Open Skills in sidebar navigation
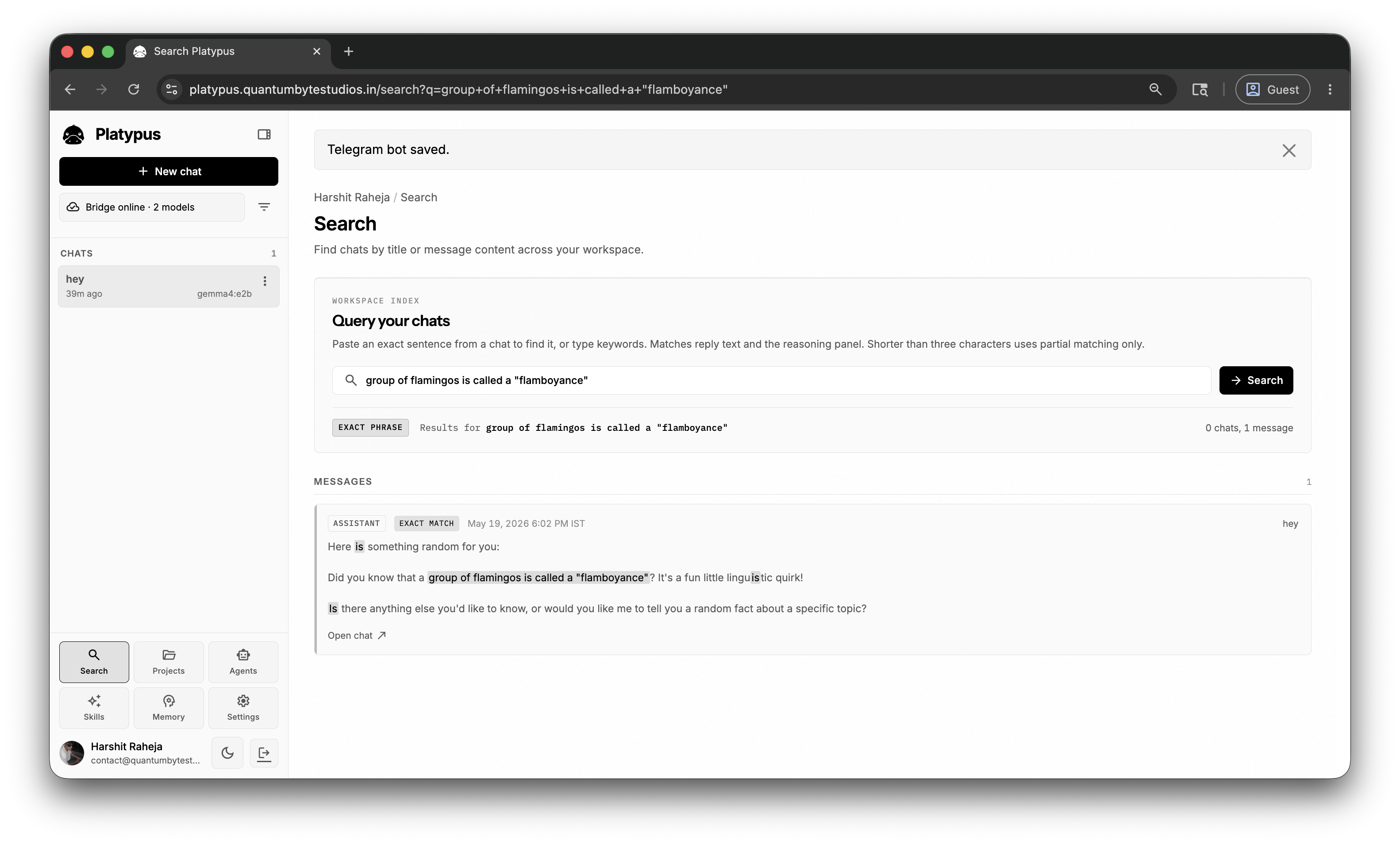This screenshot has height=844, width=1400. click(x=94, y=707)
